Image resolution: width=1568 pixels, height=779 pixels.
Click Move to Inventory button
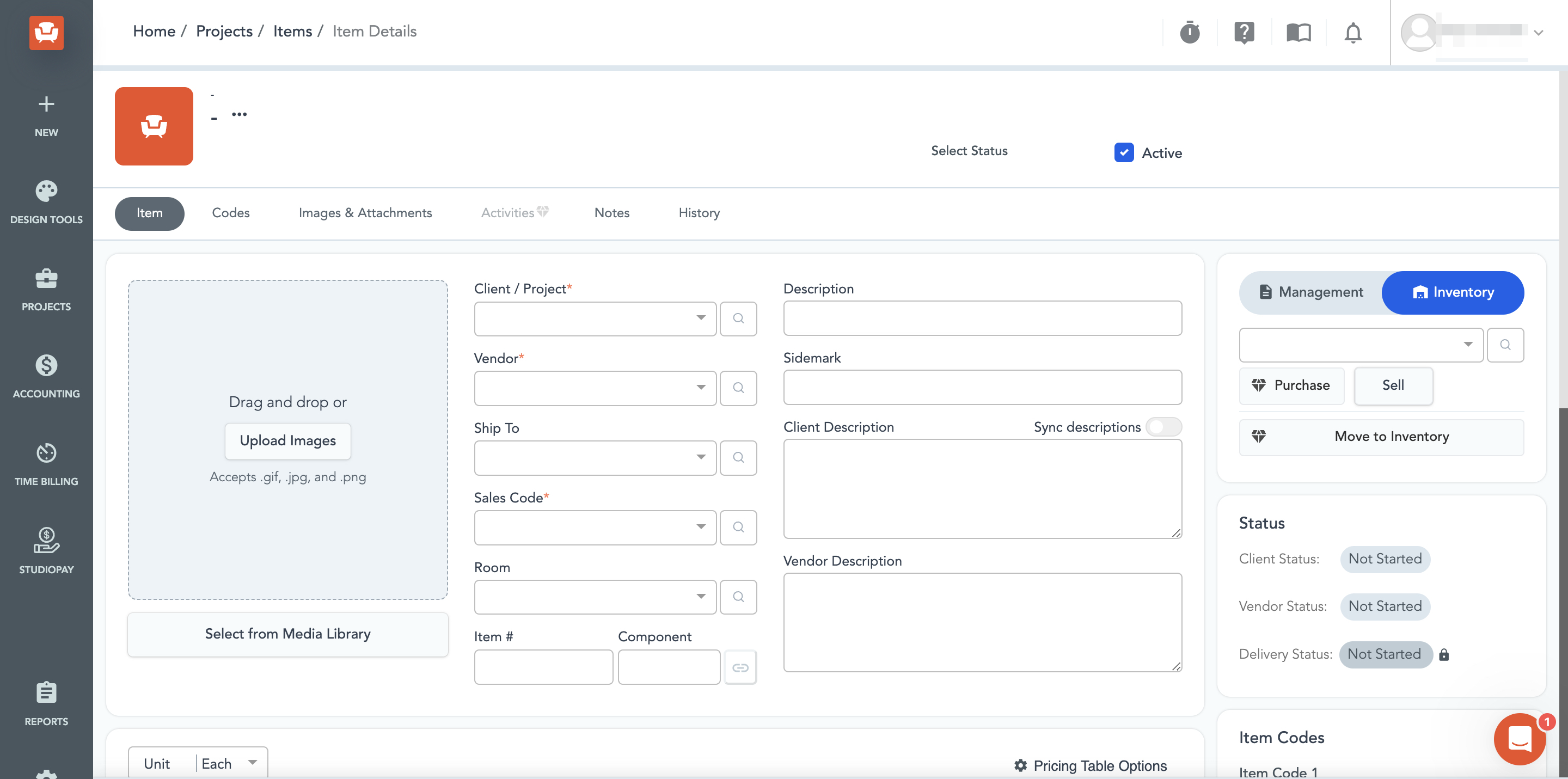click(1381, 437)
